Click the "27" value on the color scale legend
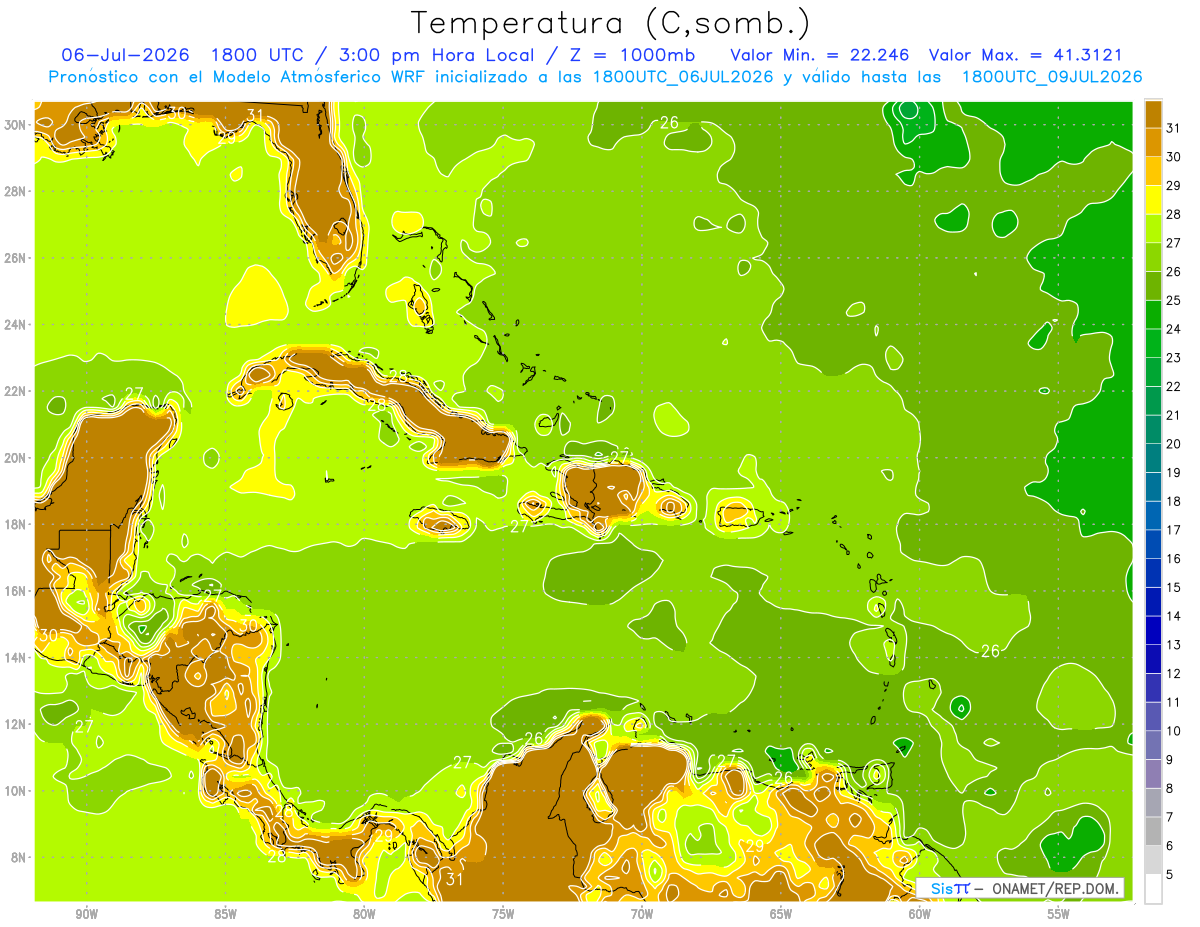Image resolution: width=1200 pixels, height=927 pixels. tap(1174, 243)
